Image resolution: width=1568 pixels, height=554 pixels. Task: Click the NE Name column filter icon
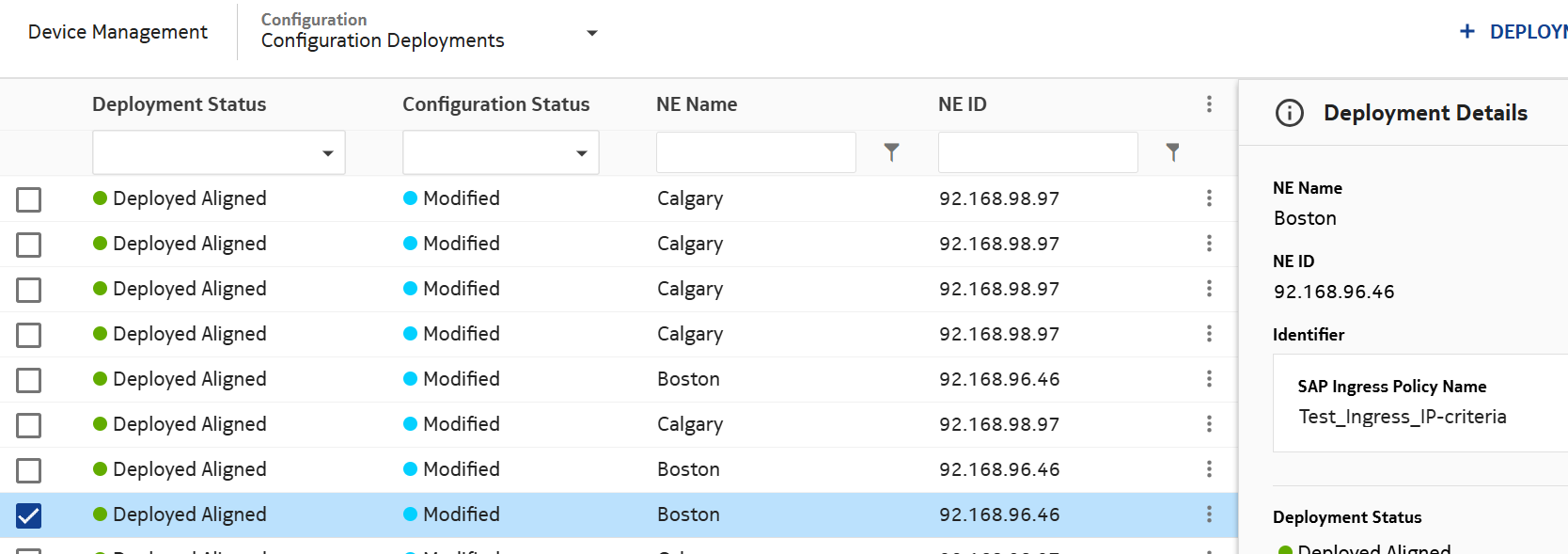(x=891, y=152)
